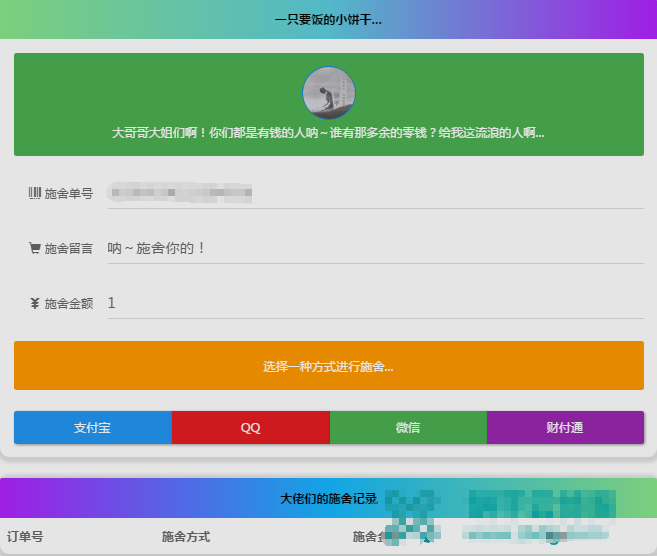Click the 施舍金额 label text
The height and width of the screenshot is (556, 657).
pos(69,303)
